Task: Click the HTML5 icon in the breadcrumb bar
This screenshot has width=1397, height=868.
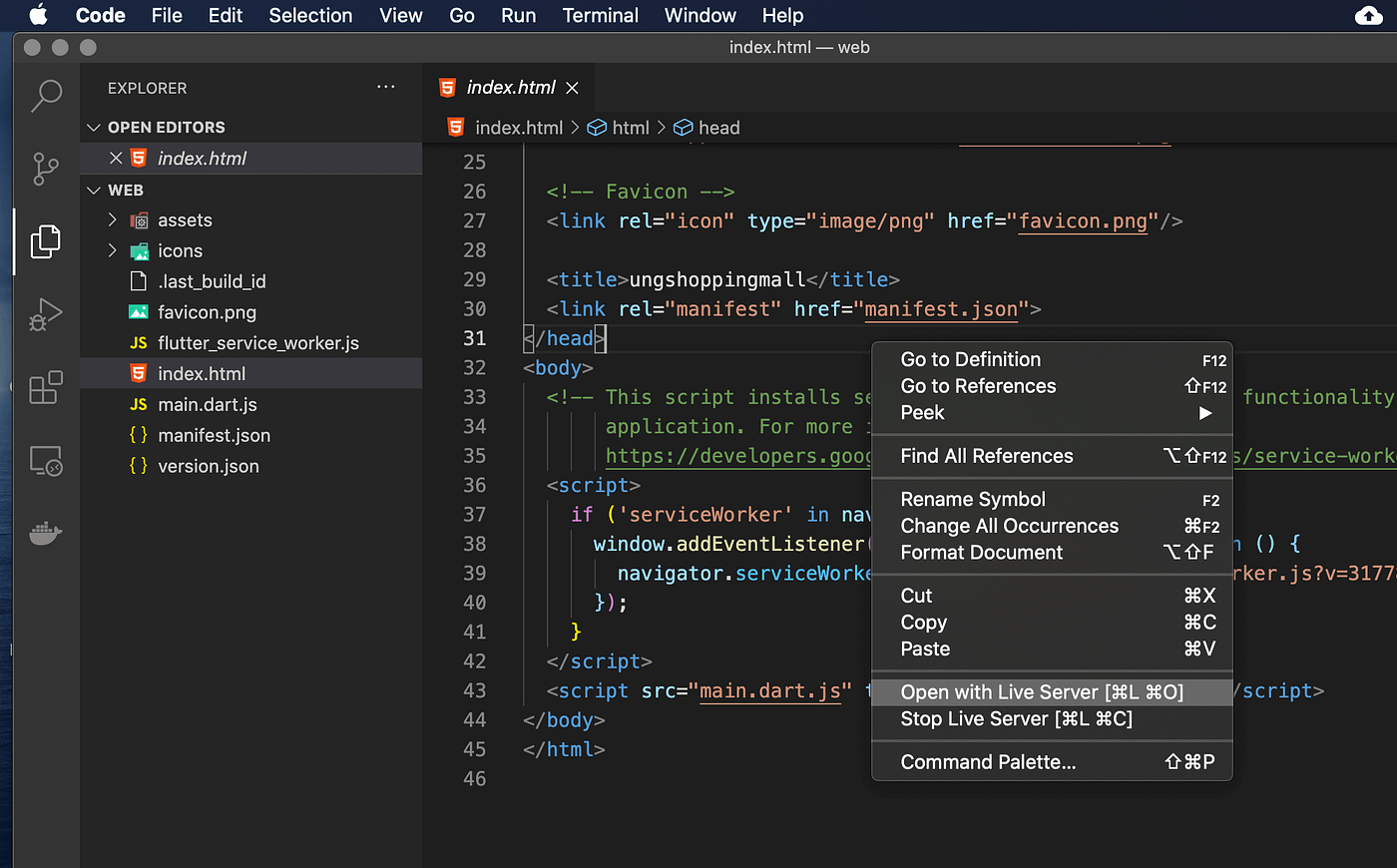Action: coord(456,128)
